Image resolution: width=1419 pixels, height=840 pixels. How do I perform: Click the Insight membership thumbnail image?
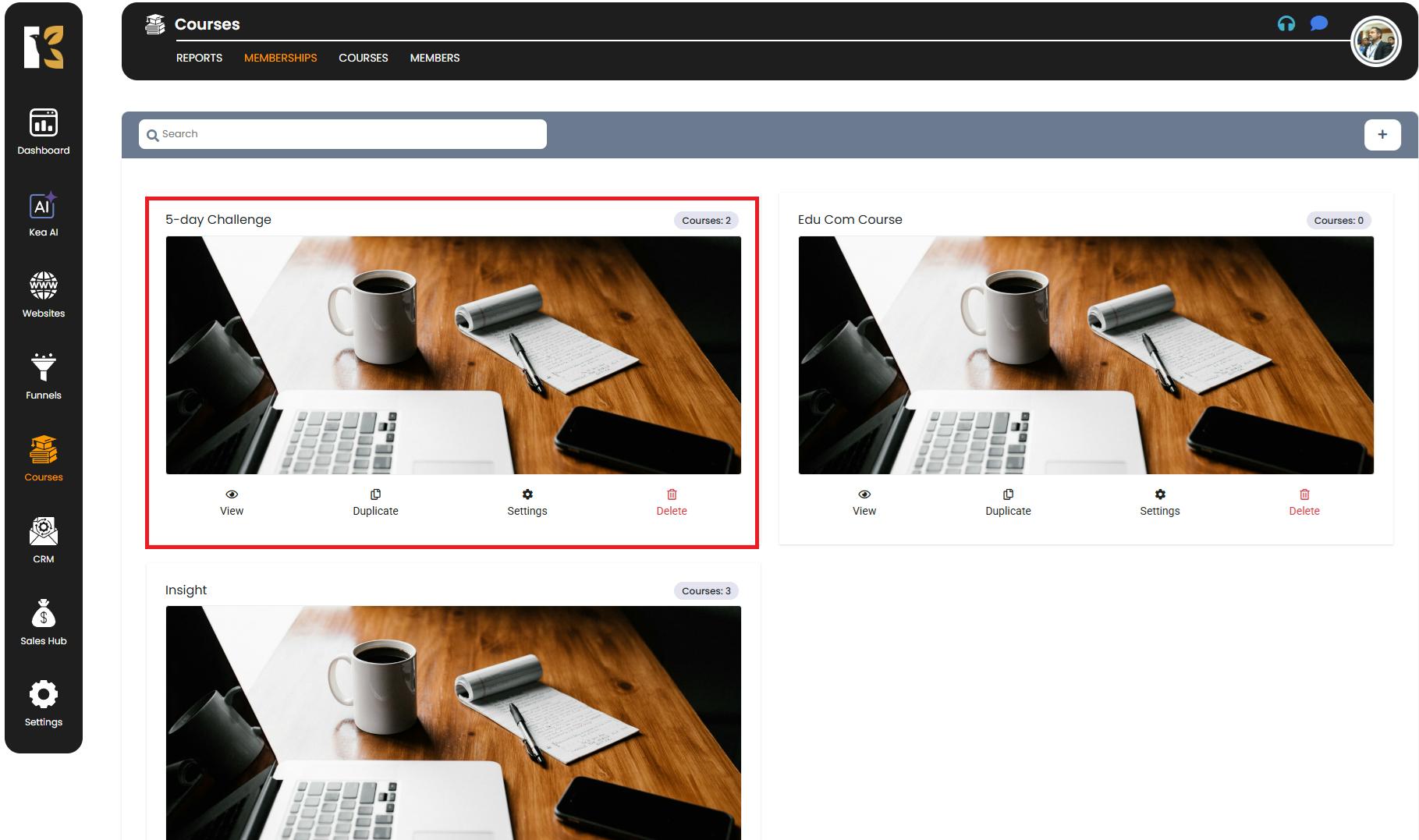coord(453,722)
